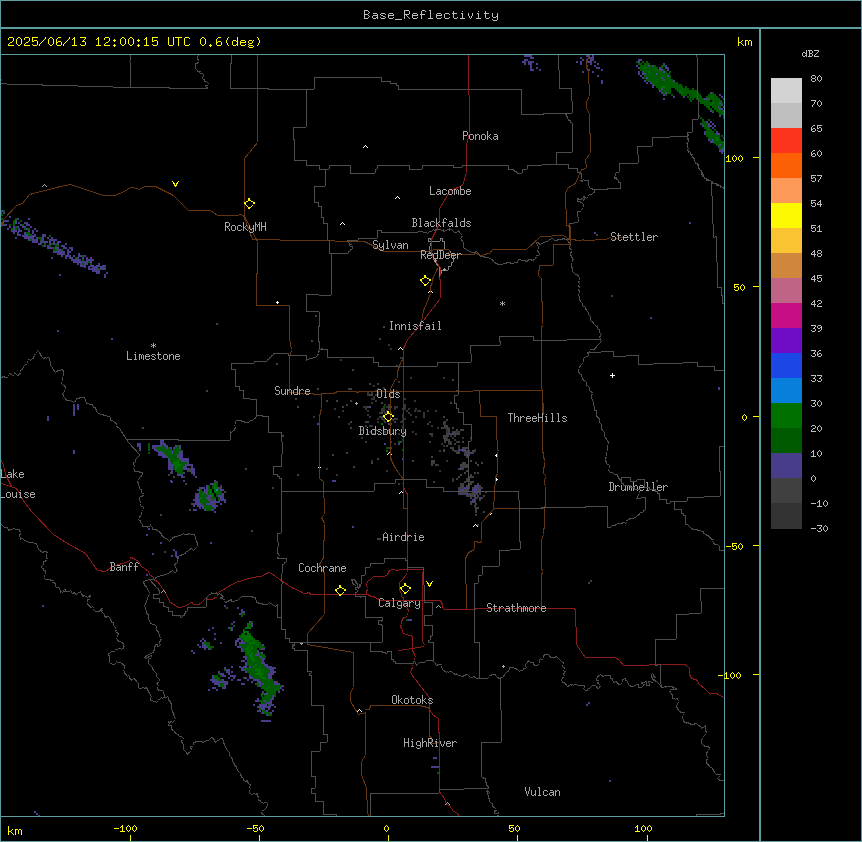Click the Base_Reflectivity title text
Image resolution: width=862 pixels, height=842 pixels.
(430, 15)
